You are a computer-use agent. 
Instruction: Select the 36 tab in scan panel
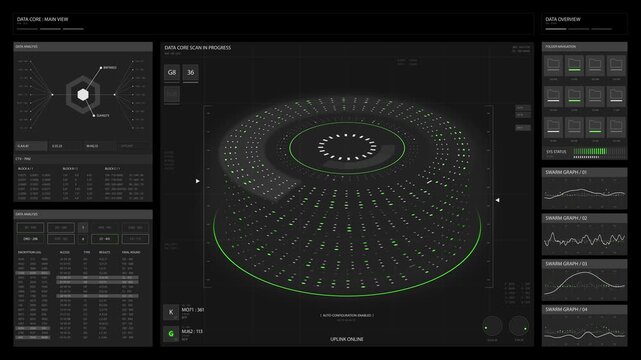(191, 72)
